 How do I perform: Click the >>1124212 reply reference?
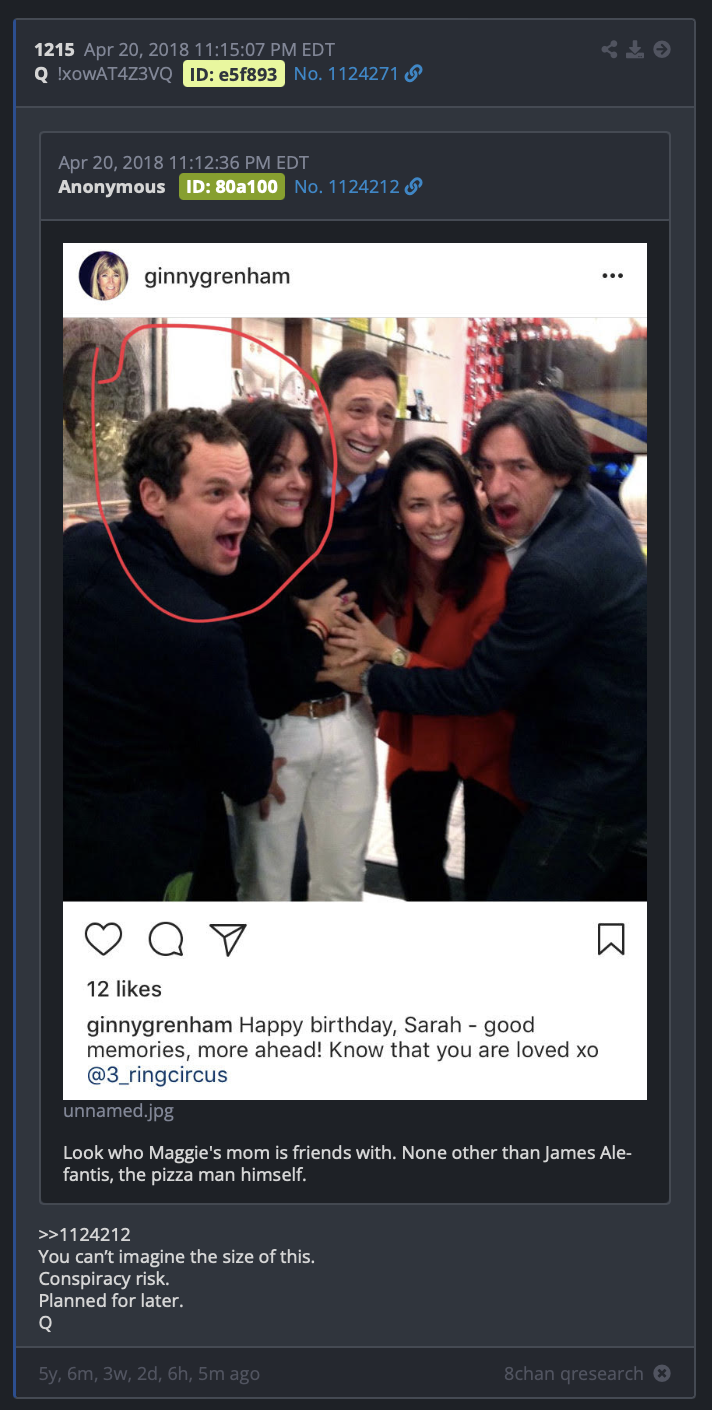[x=85, y=1234]
